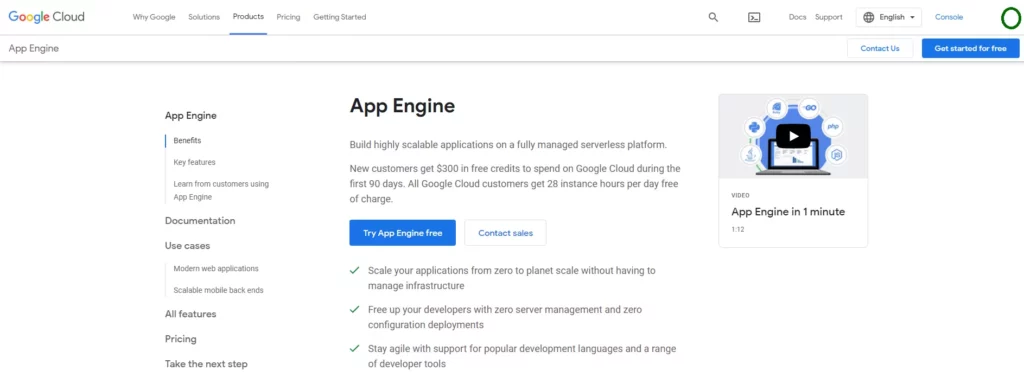The width and height of the screenshot is (1024, 390).
Task: Select App Engine sidebar heading
Action: click(191, 116)
